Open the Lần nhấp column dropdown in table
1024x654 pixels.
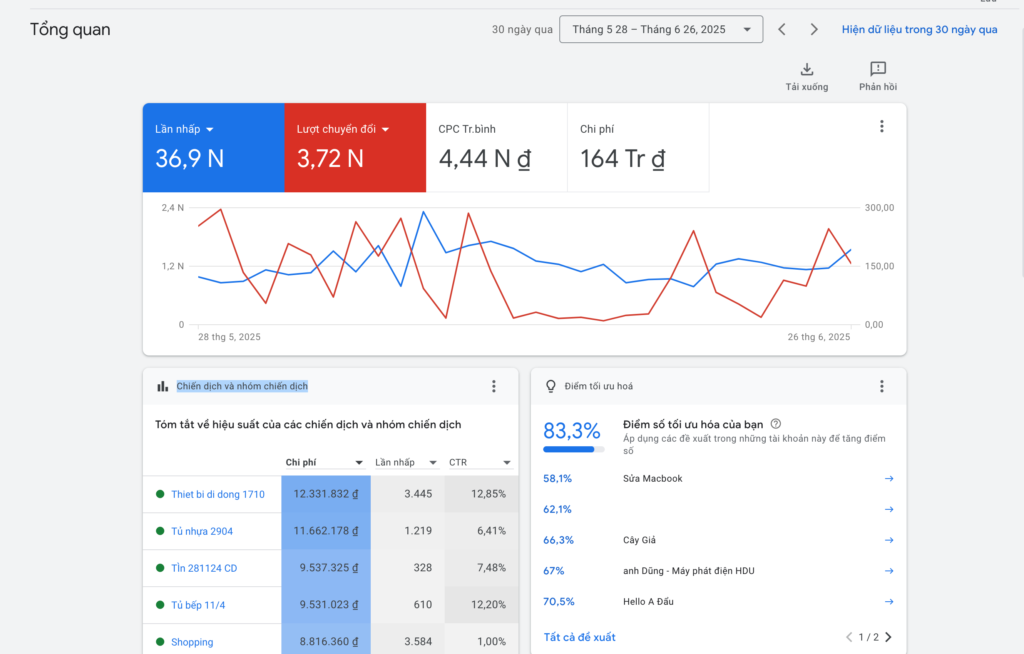coord(406,463)
